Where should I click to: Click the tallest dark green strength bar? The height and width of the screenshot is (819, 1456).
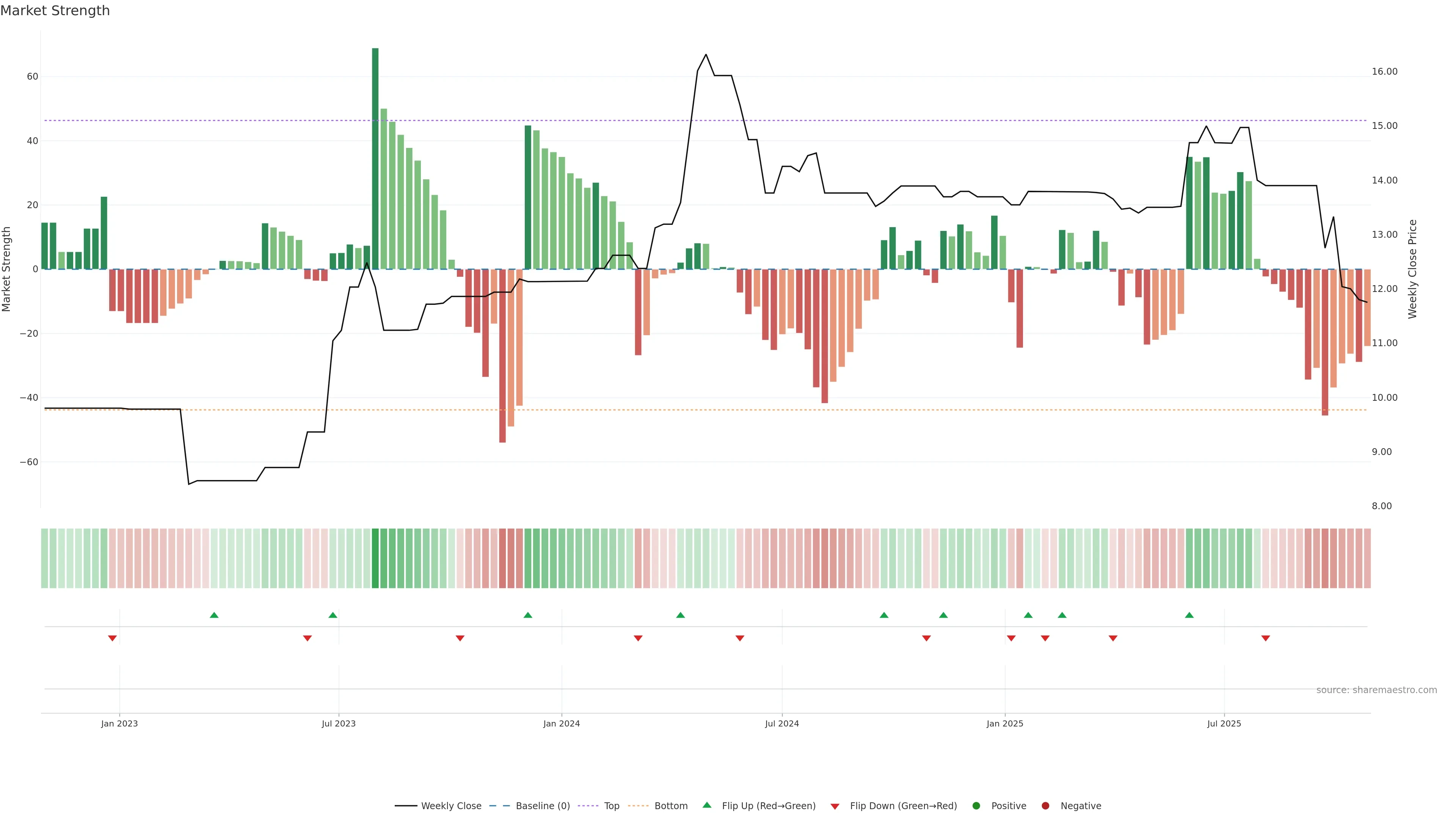click(375, 158)
